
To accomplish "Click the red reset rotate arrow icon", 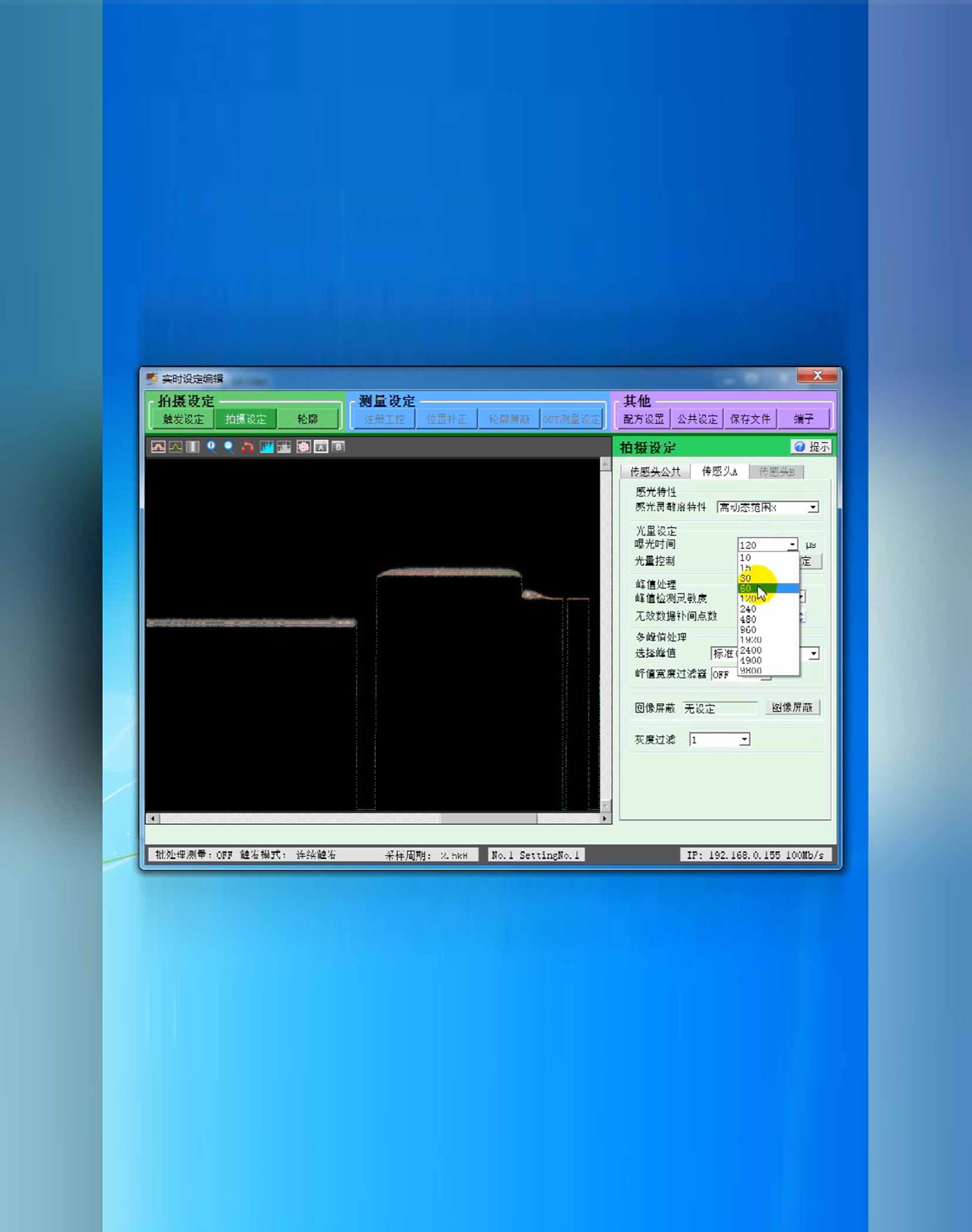I will pos(247,447).
